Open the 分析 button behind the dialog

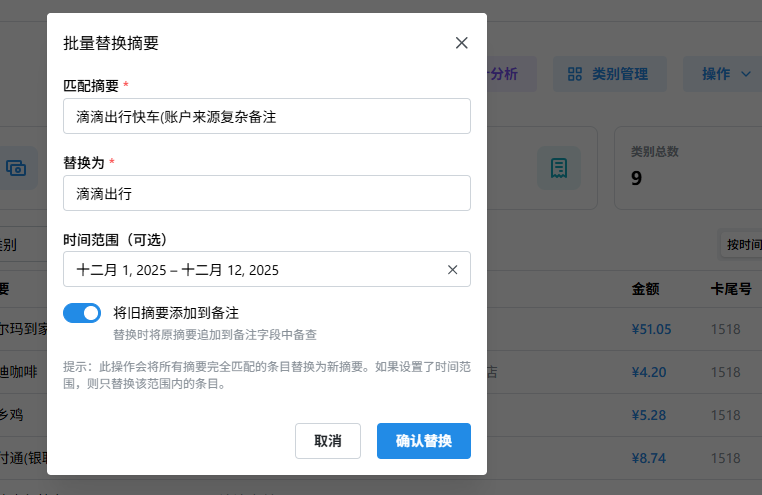coord(511,74)
